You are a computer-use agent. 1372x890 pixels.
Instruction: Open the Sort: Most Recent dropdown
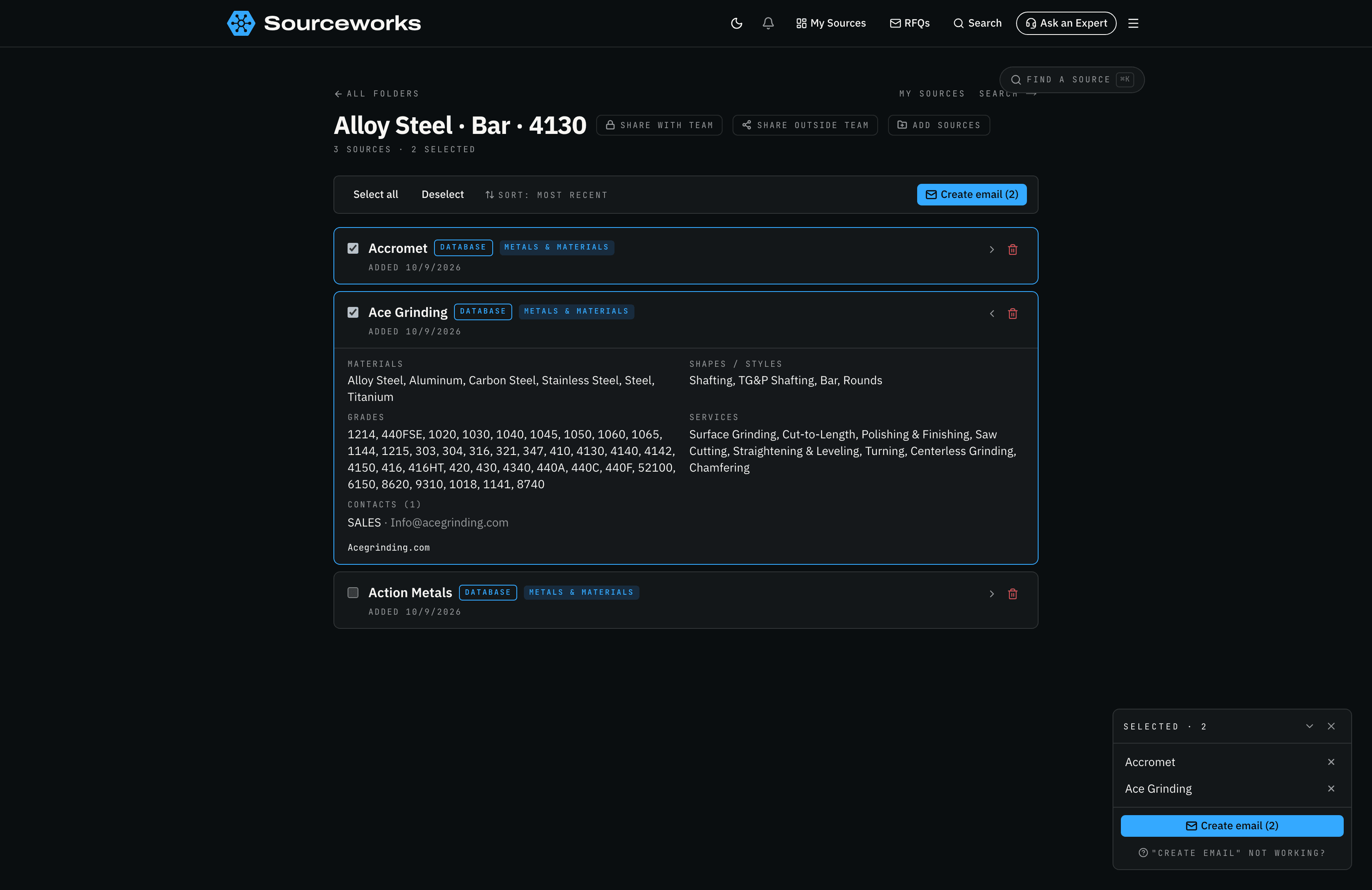point(546,195)
